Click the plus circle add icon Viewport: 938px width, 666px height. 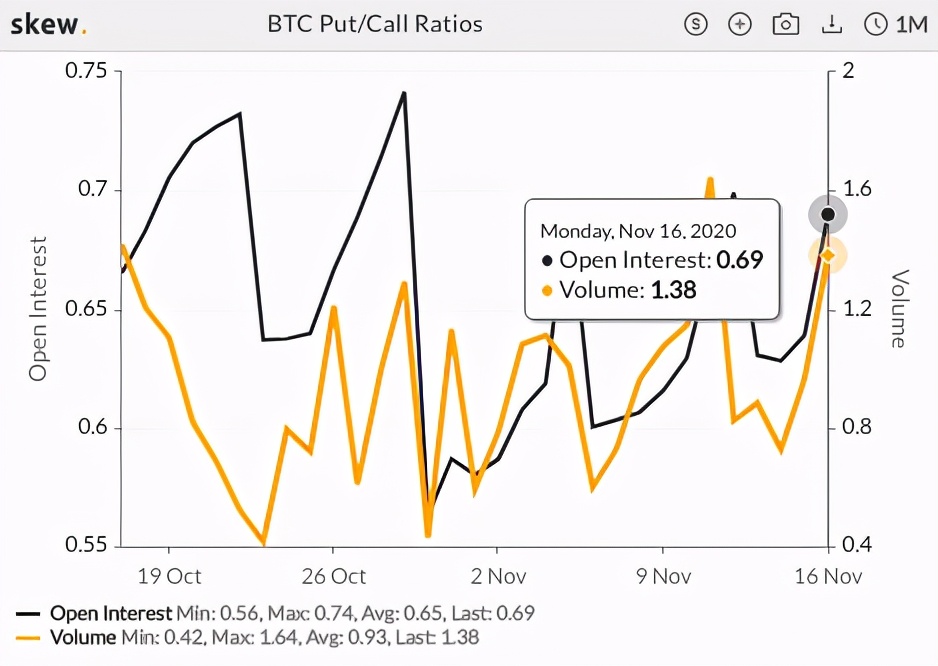tap(740, 25)
